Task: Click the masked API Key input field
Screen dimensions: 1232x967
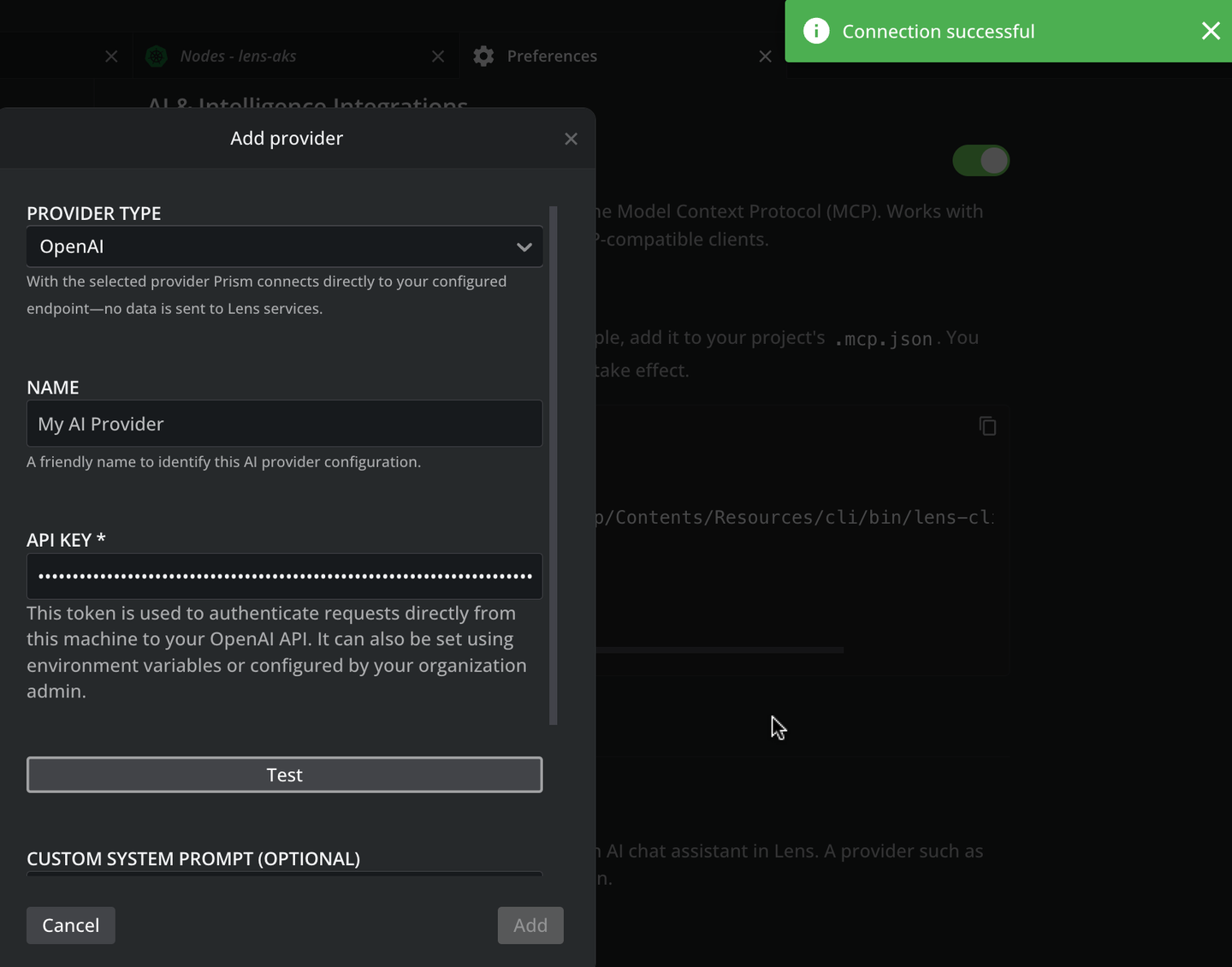Action: click(285, 576)
